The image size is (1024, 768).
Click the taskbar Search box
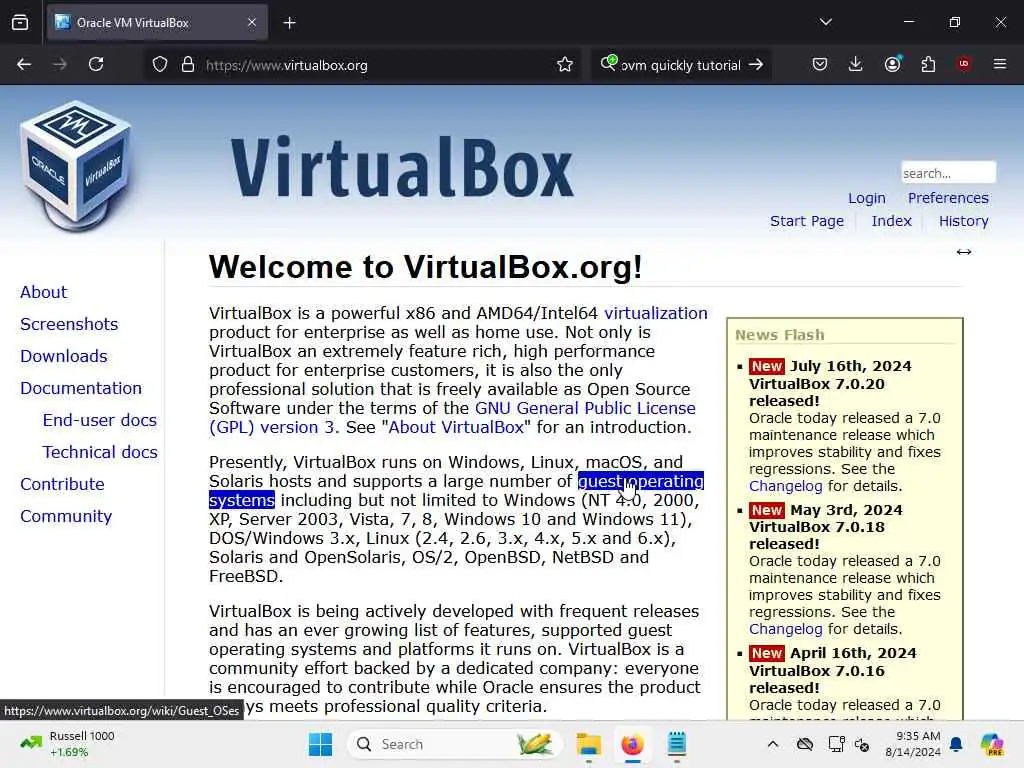pos(455,744)
